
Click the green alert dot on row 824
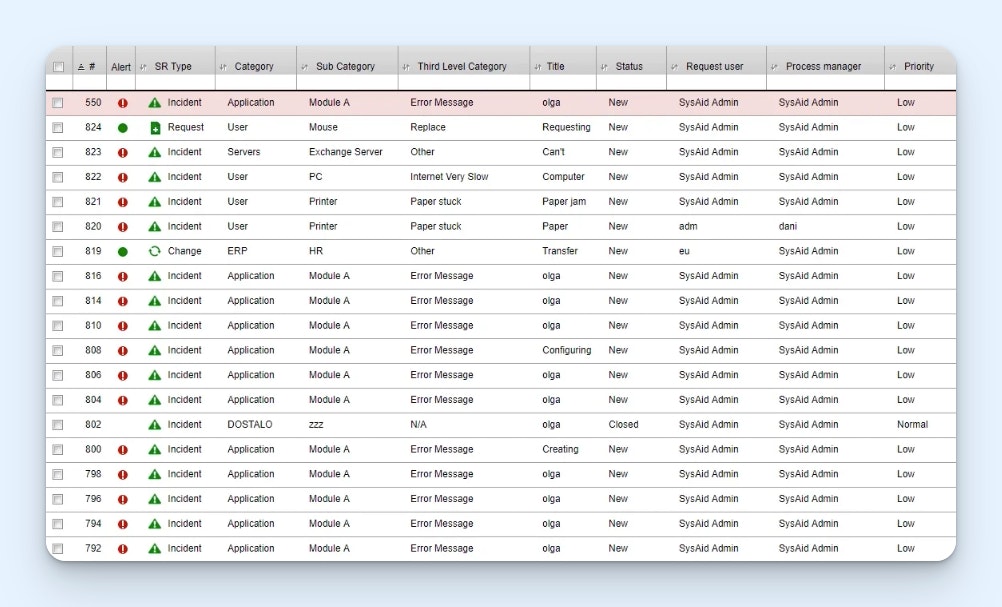coord(122,128)
